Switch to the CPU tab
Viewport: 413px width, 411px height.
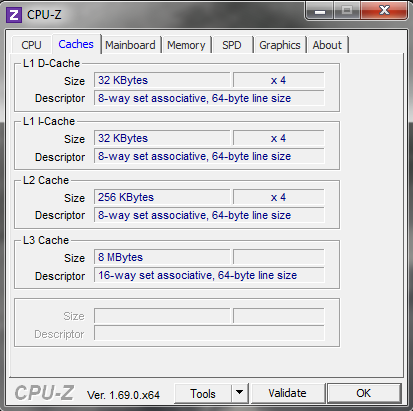pyautogui.click(x=31, y=45)
